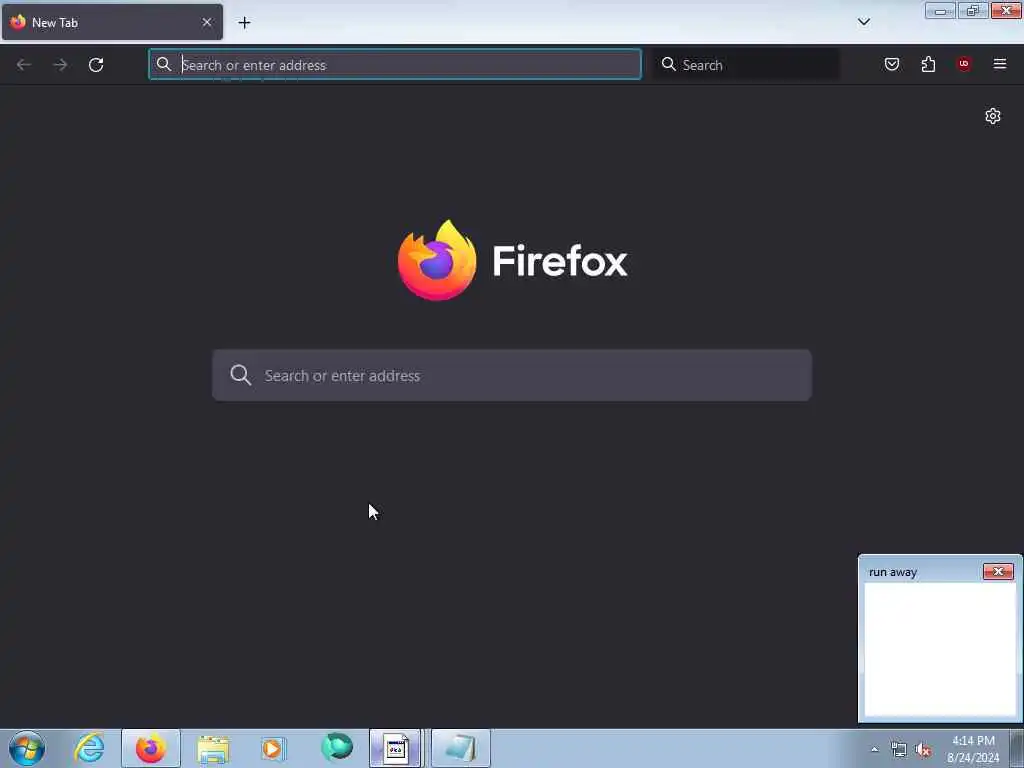
Task: Open Windows Media Player taskbar icon
Action: pyautogui.click(x=273, y=748)
